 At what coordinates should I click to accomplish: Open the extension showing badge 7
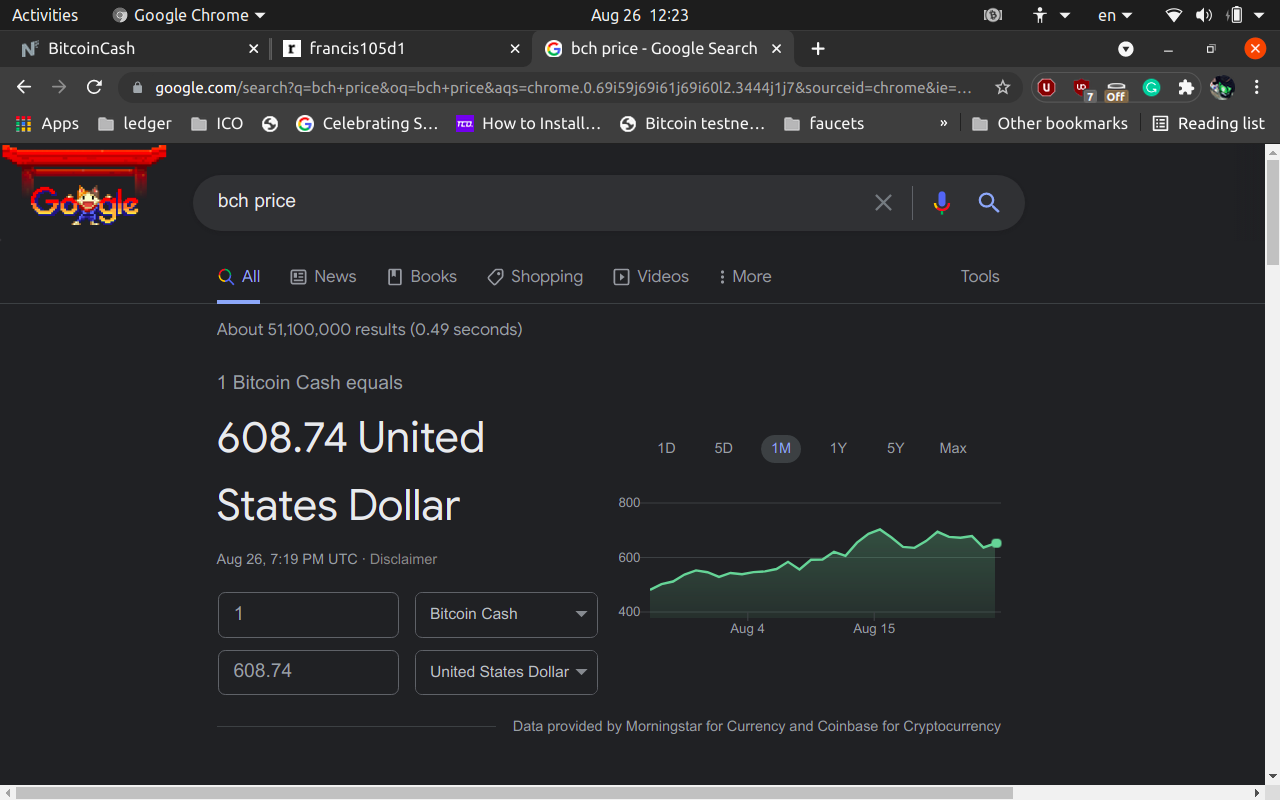point(1083,89)
